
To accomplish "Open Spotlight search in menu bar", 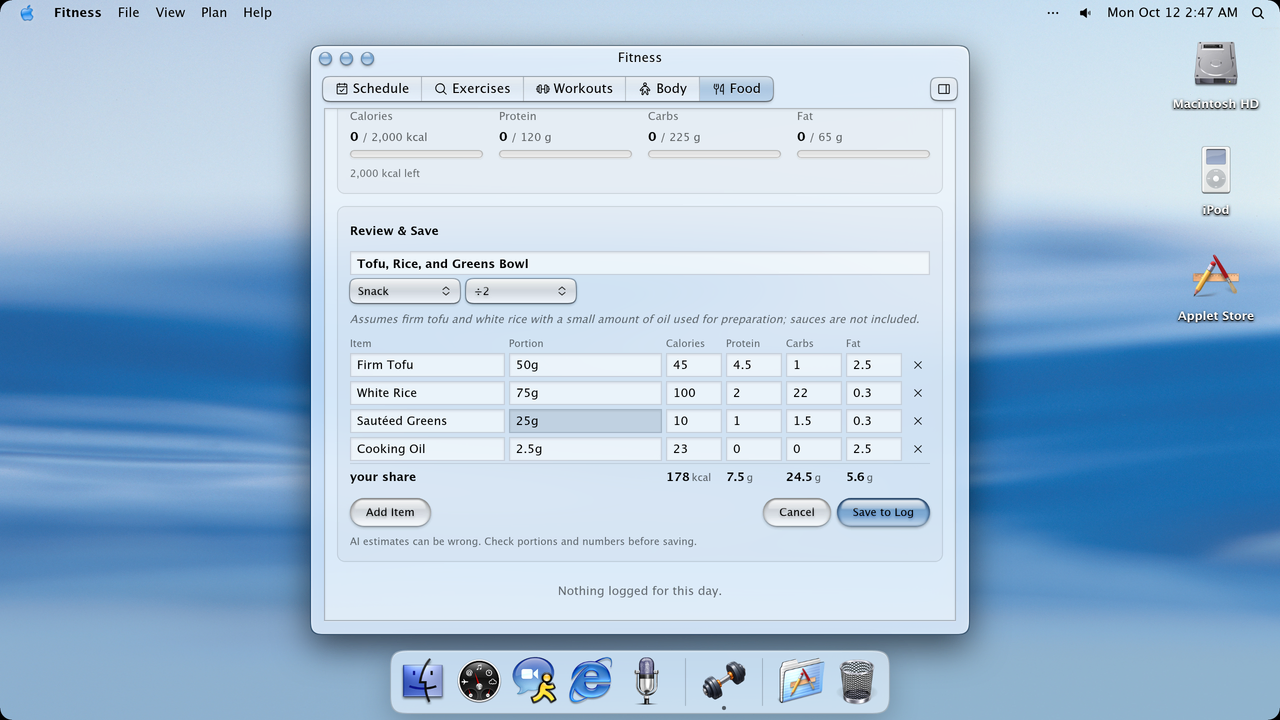I will click(x=1258, y=13).
